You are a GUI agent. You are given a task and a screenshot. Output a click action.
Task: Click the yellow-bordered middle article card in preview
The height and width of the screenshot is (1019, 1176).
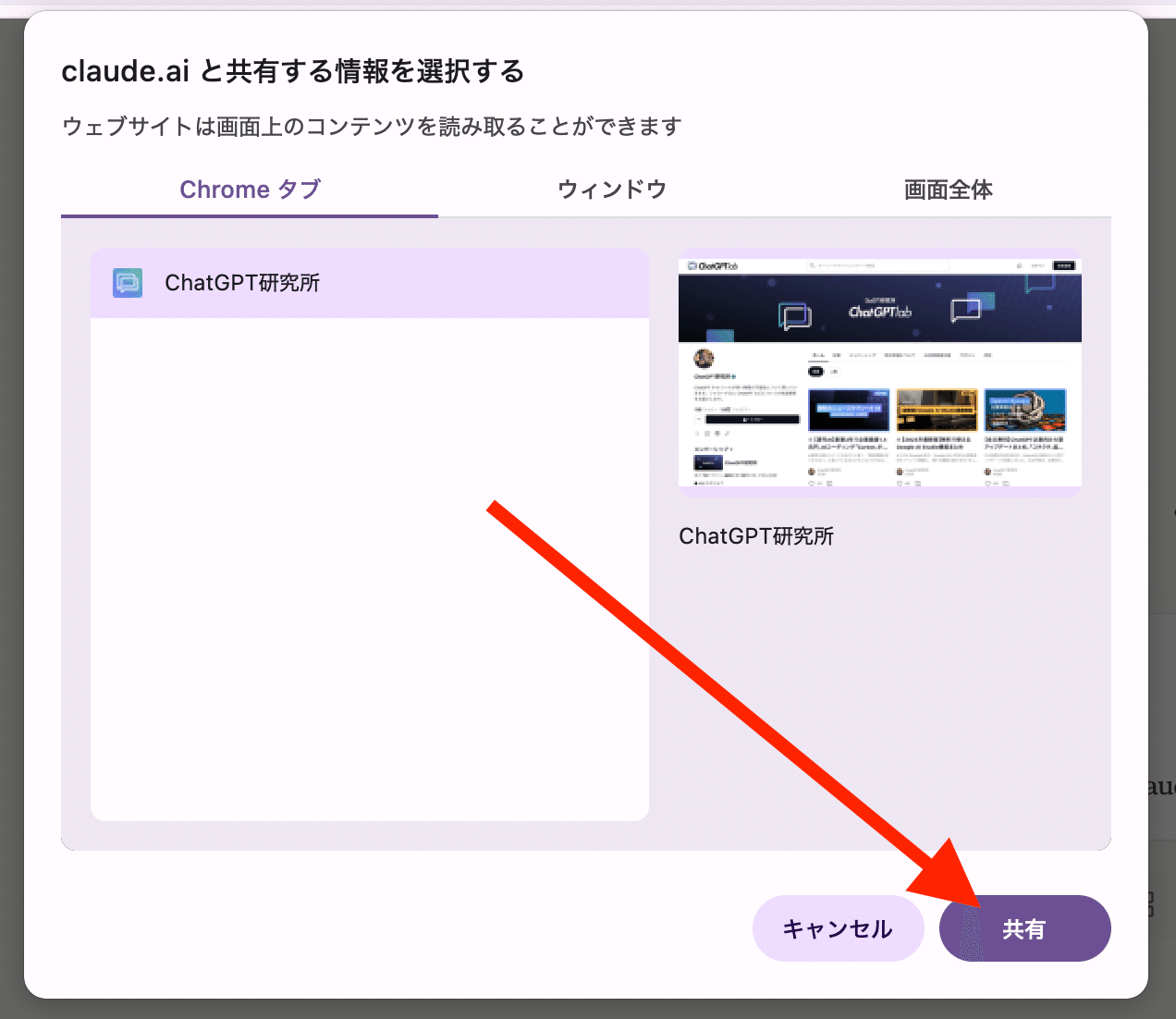point(937,410)
